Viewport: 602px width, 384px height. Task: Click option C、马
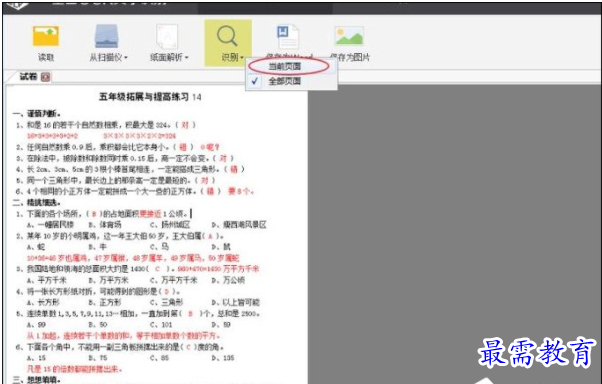coord(159,247)
